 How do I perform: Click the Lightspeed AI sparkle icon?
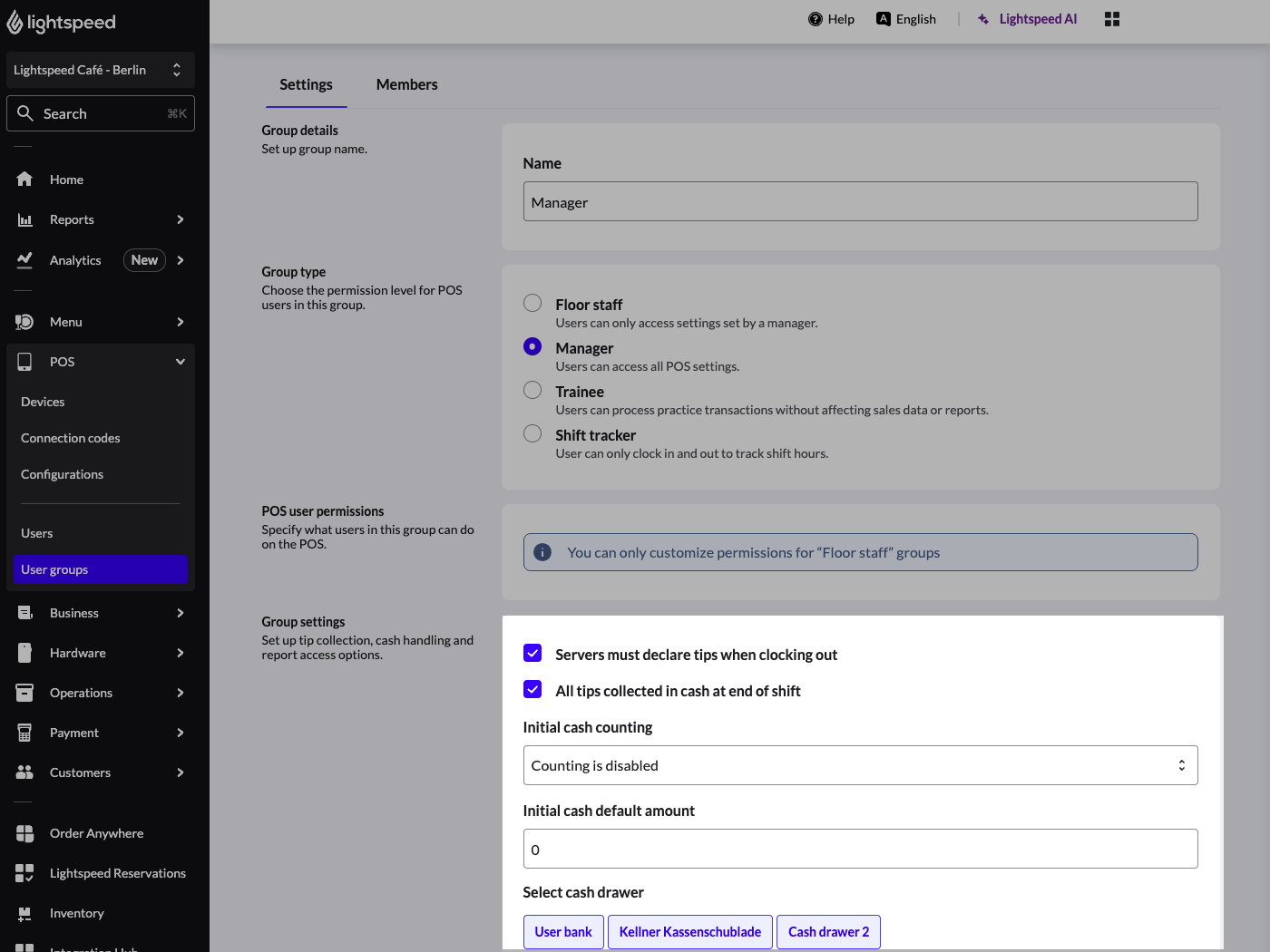983,19
